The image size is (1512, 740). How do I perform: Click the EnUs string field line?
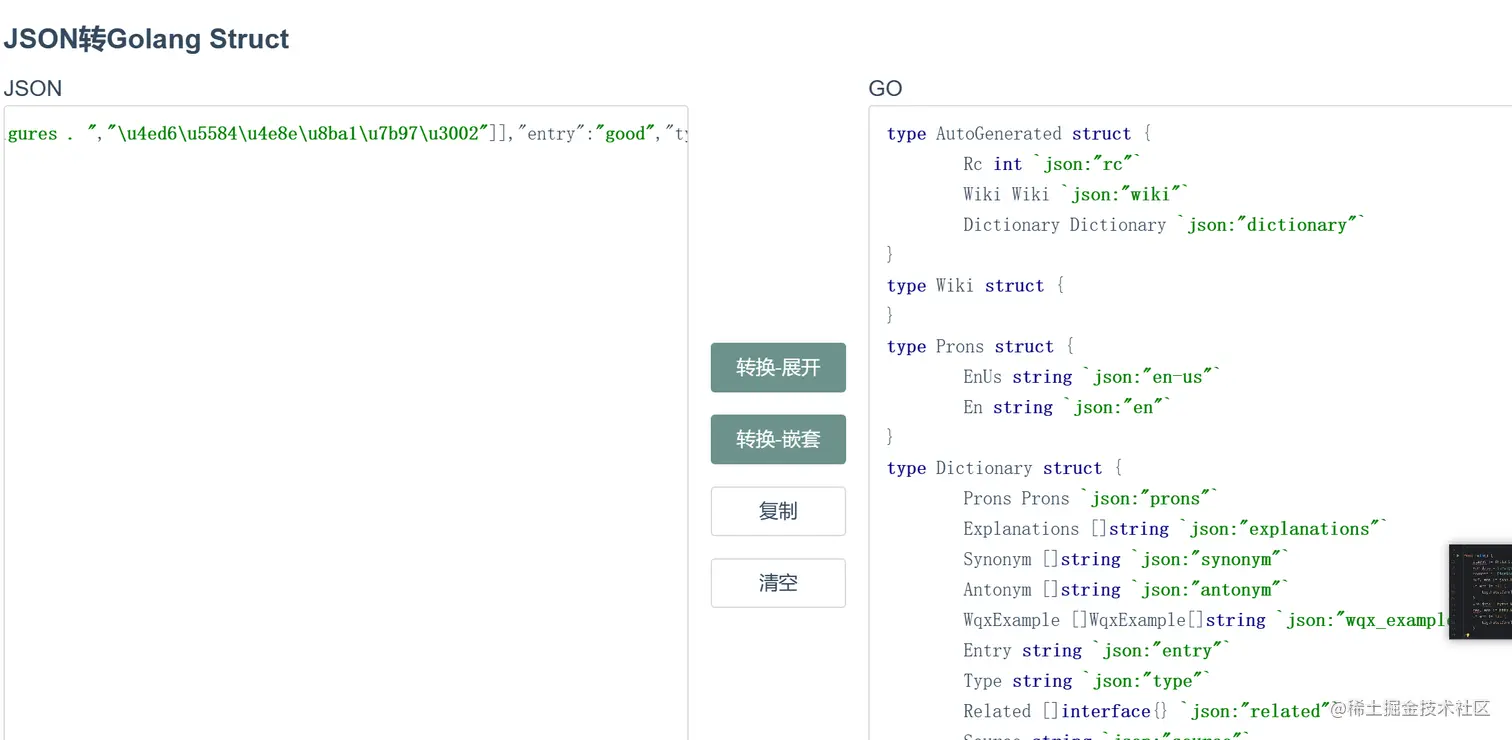(x=1092, y=377)
